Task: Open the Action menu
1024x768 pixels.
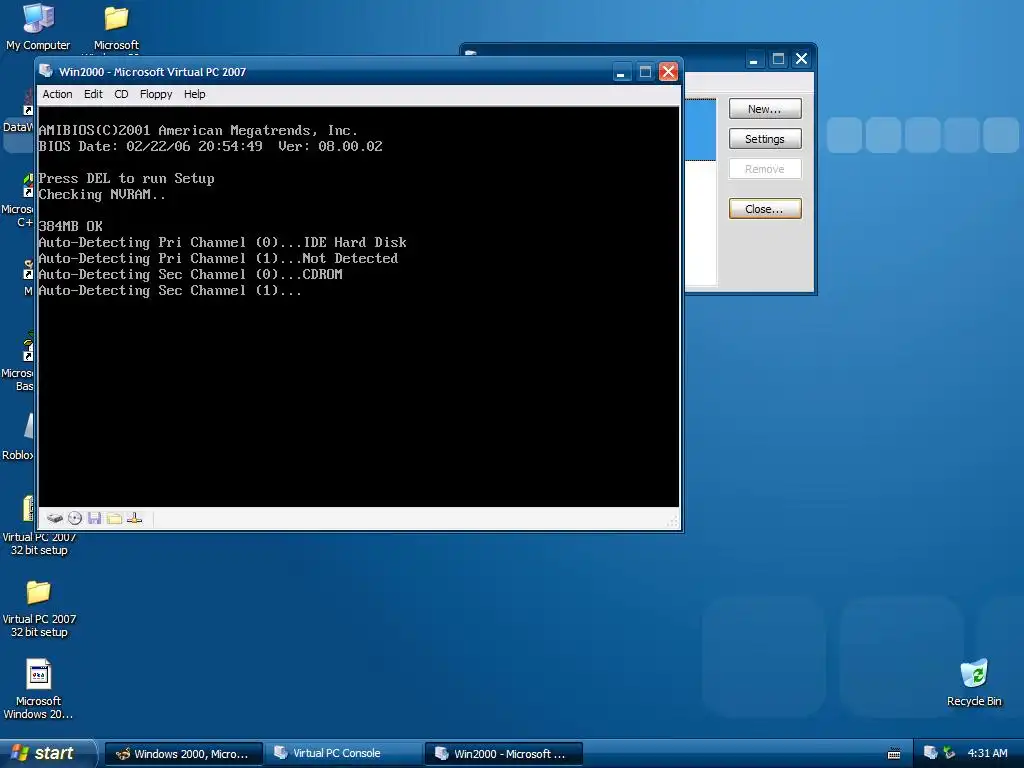Action: pos(57,94)
